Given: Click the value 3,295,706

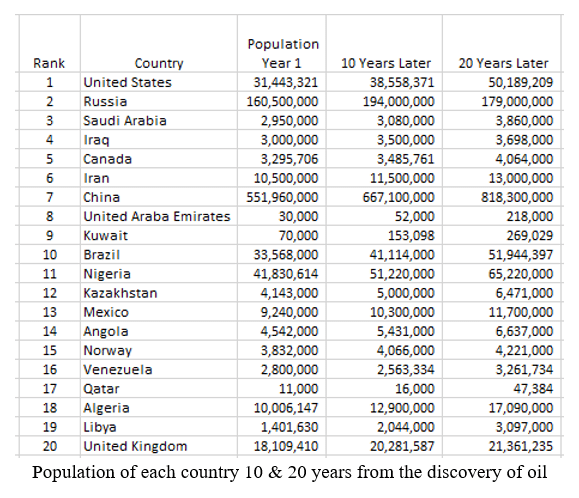Looking at the screenshot, I should [x=289, y=159].
